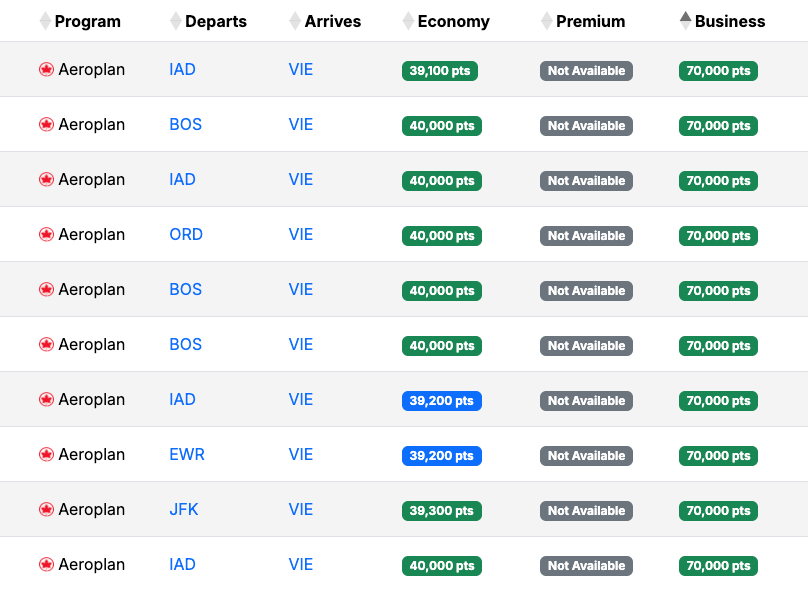
Task: Click the Aeroplan logo in the last IAD row
Action: (47, 564)
